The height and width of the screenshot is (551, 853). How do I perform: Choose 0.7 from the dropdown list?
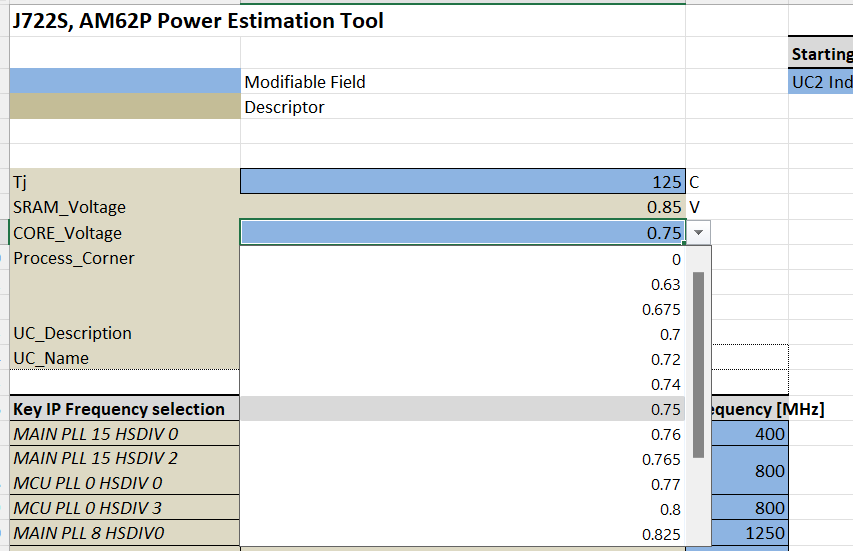462,335
